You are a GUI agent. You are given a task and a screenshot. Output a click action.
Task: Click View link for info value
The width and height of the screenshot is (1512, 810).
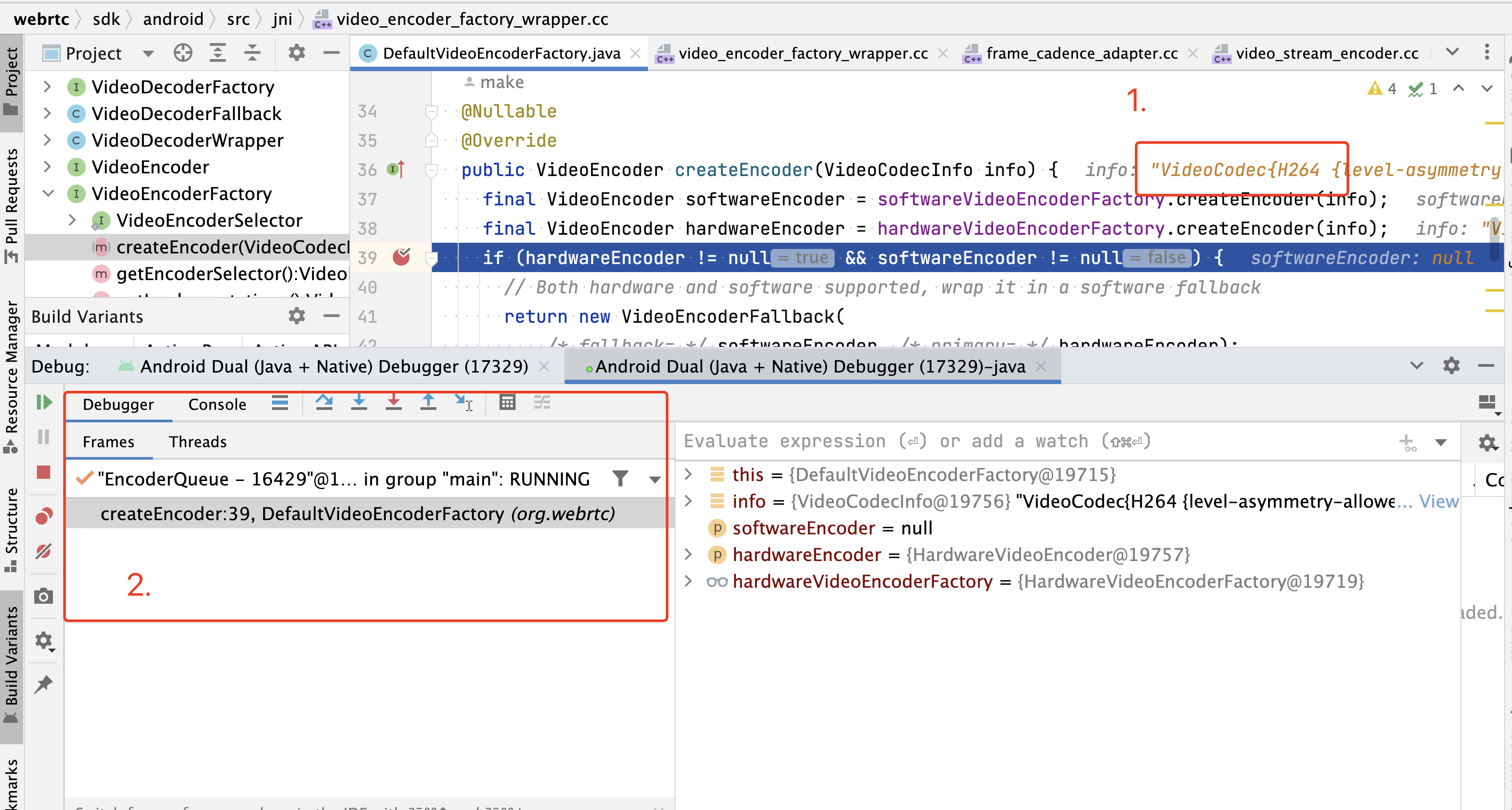1439,501
